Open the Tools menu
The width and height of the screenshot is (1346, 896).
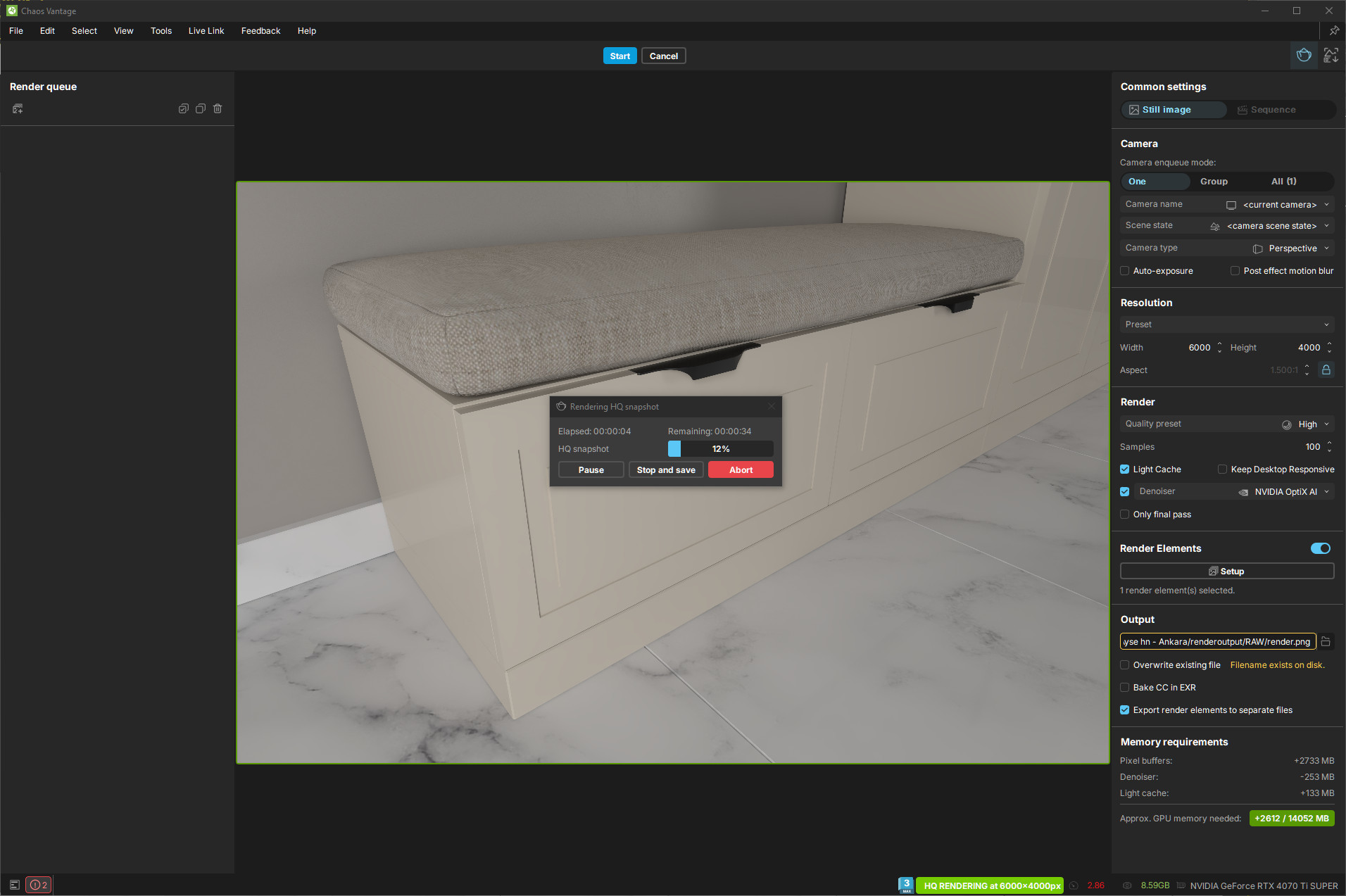[x=161, y=31]
